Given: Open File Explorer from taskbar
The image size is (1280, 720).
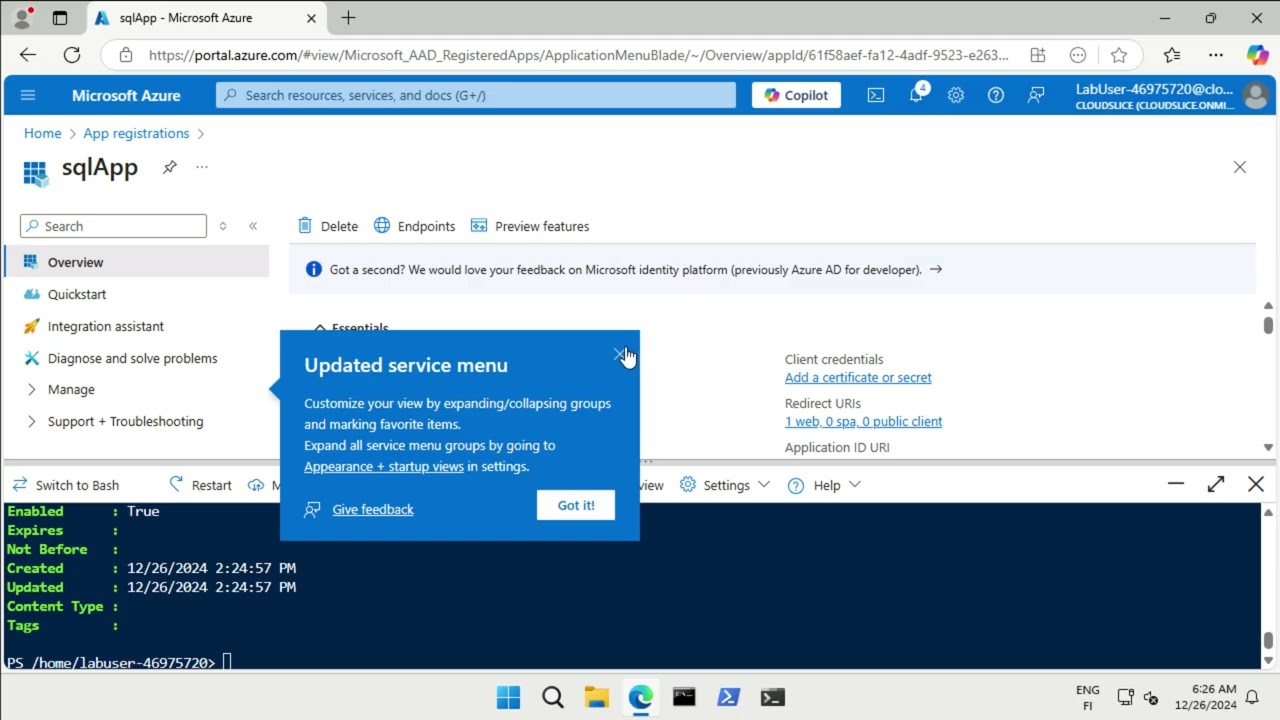Looking at the screenshot, I should point(596,697).
